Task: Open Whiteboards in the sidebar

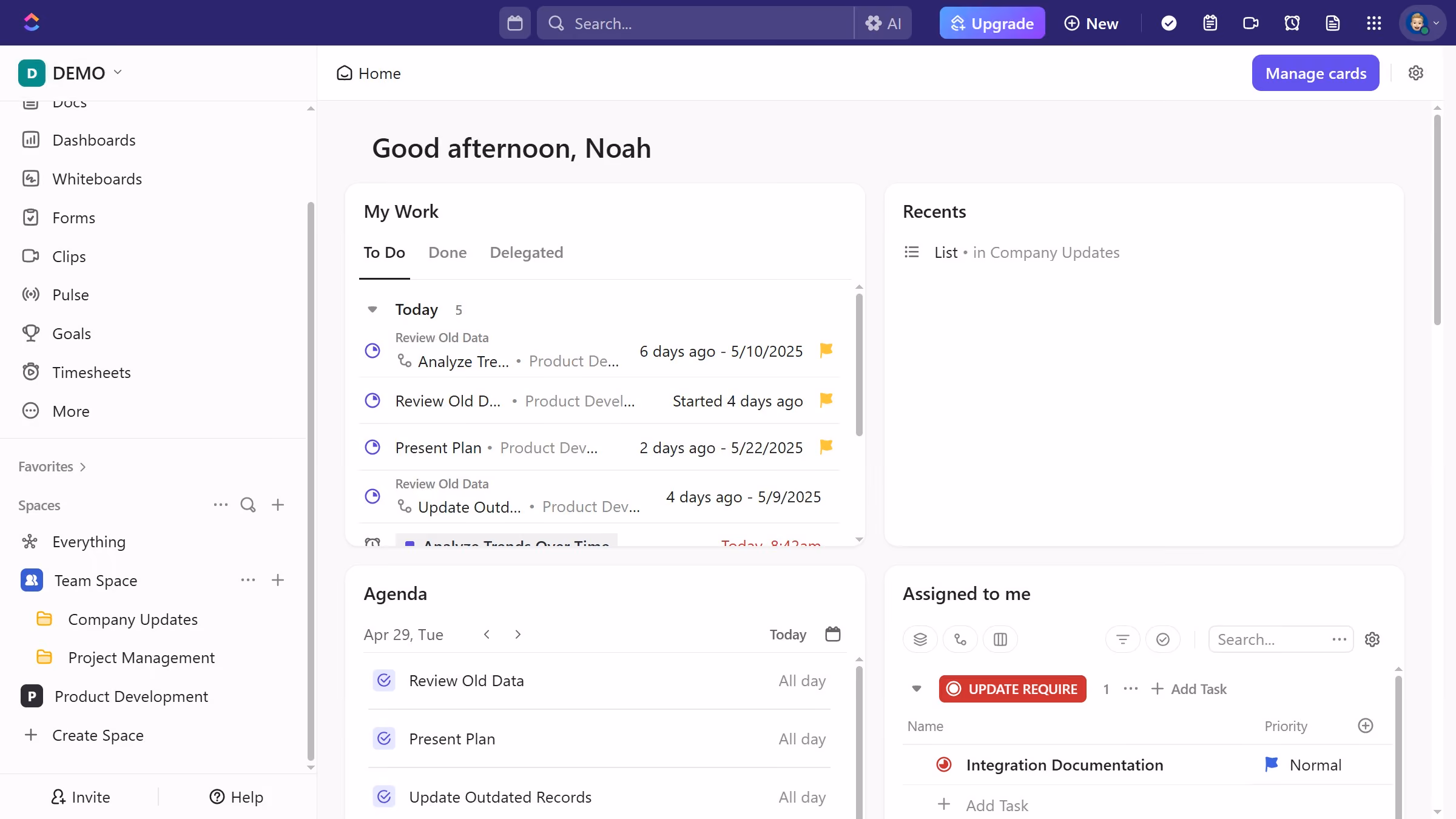Action: [97, 178]
